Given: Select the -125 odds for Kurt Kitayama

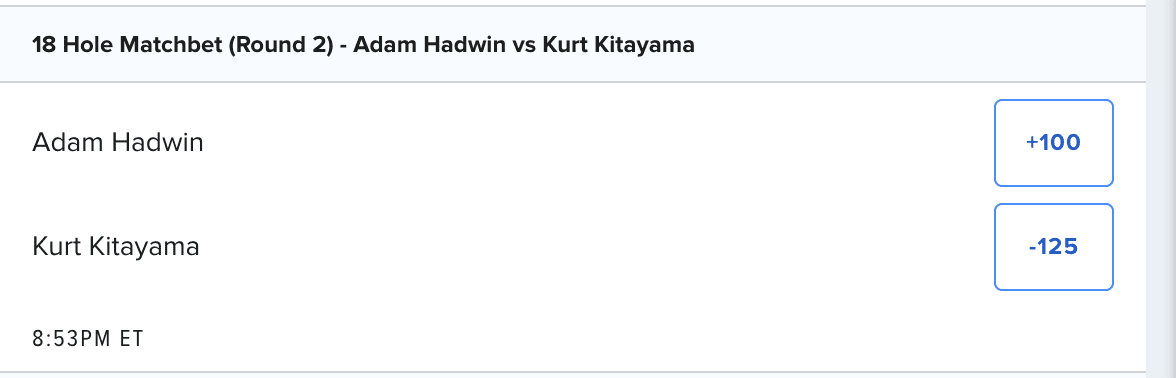Looking at the screenshot, I should 1054,247.
